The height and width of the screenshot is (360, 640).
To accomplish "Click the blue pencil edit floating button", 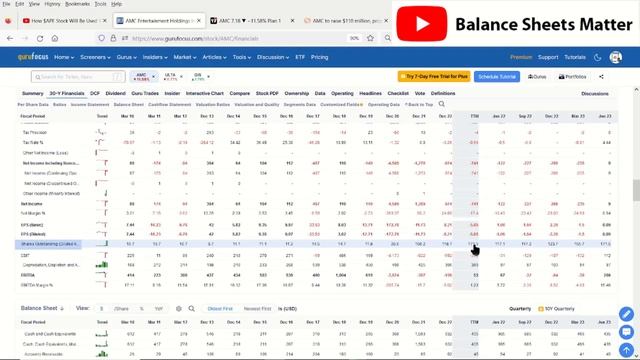I will tap(626, 314).
